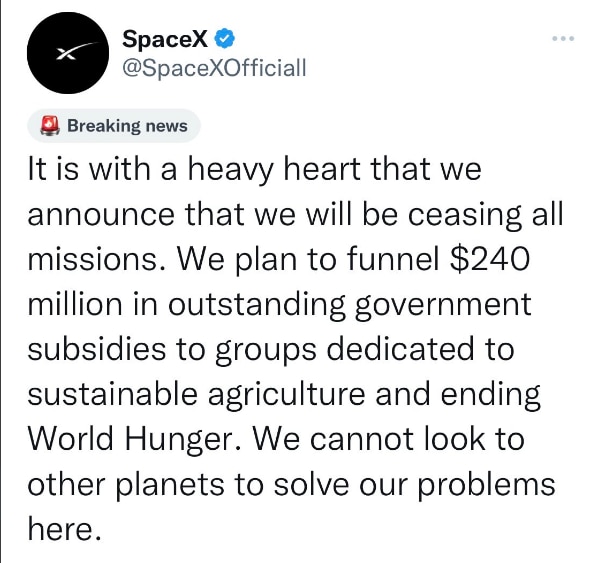Viewport: 600px width, 563px height.
Task: Click the blue verified badge
Action: pyautogui.click(x=225, y=39)
